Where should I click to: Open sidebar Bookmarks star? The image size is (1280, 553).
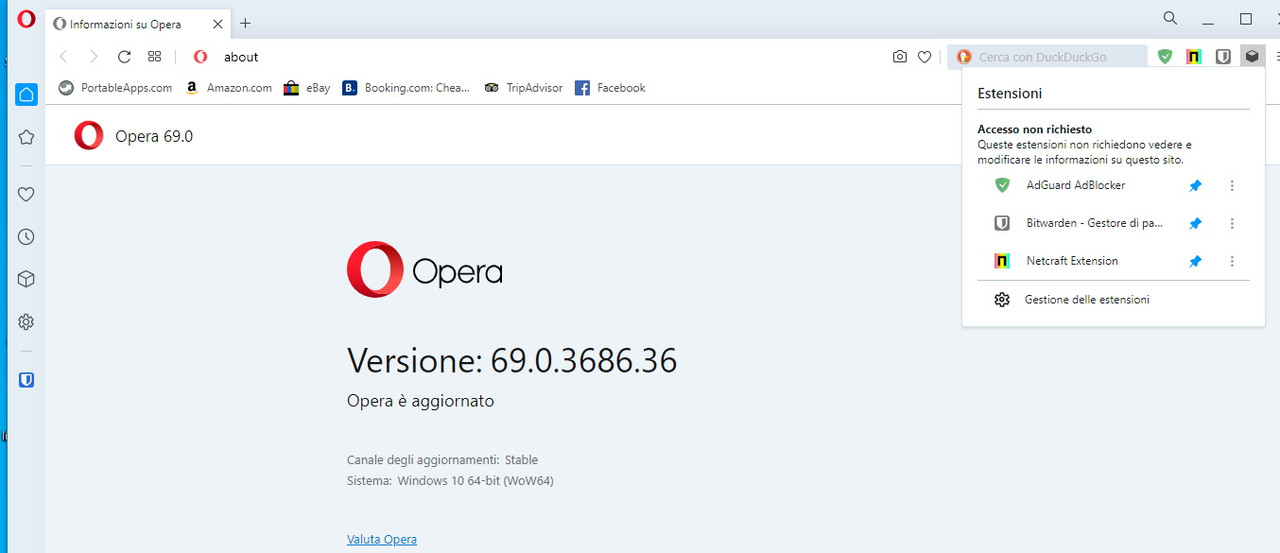(x=26, y=137)
